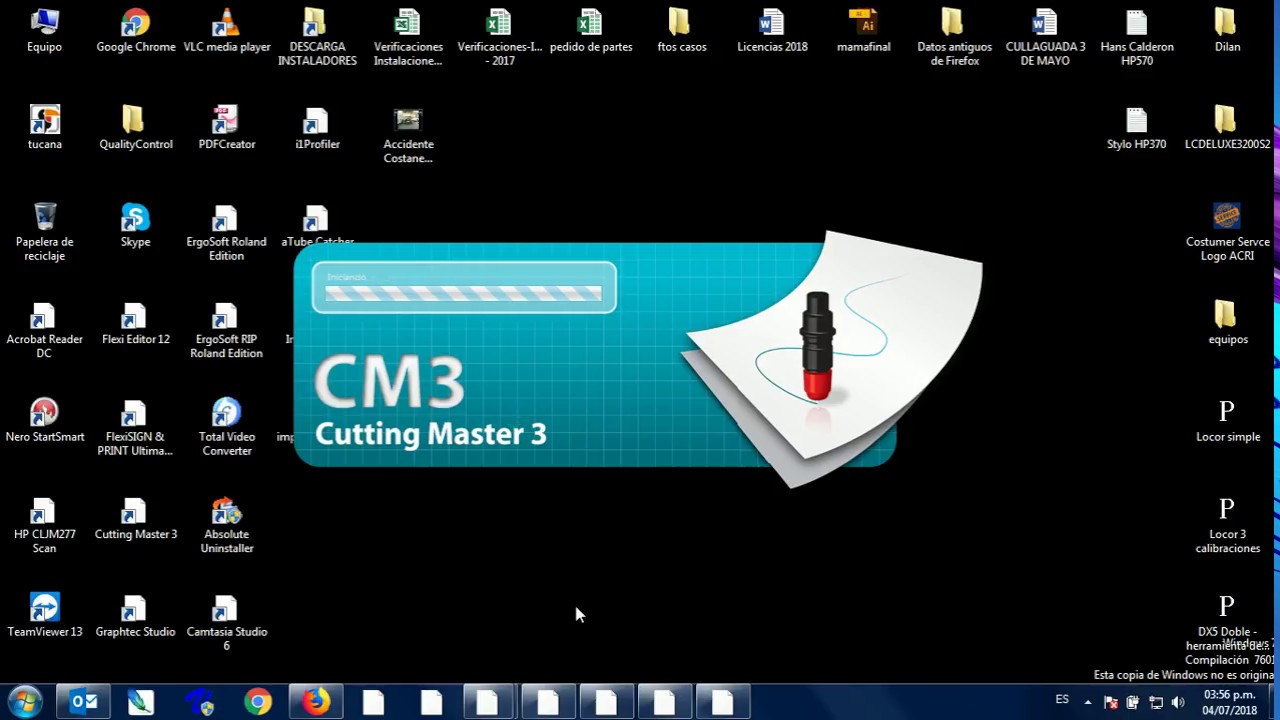
Task: Launch ErgoSoft RIP Roland Edition
Action: coord(227,331)
